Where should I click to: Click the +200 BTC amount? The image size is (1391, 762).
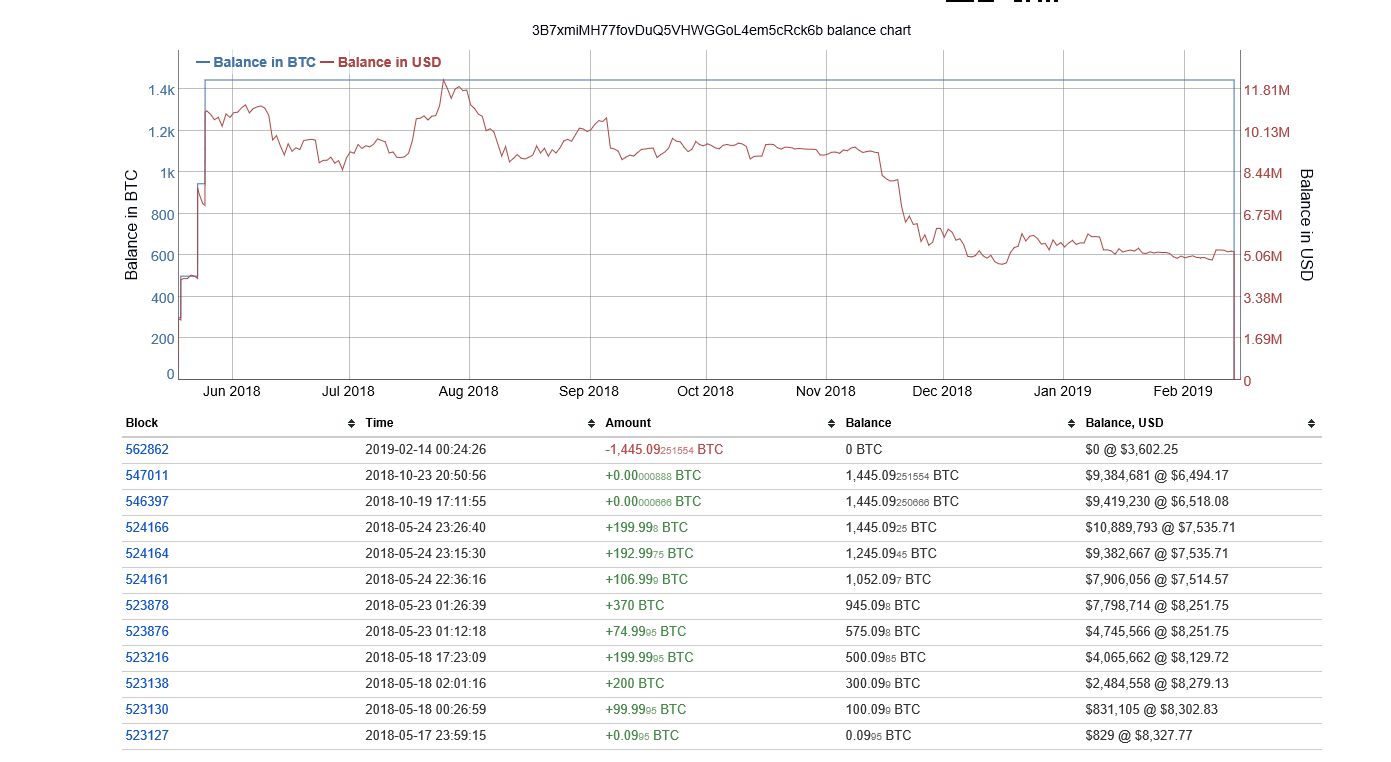pos(634,684)
